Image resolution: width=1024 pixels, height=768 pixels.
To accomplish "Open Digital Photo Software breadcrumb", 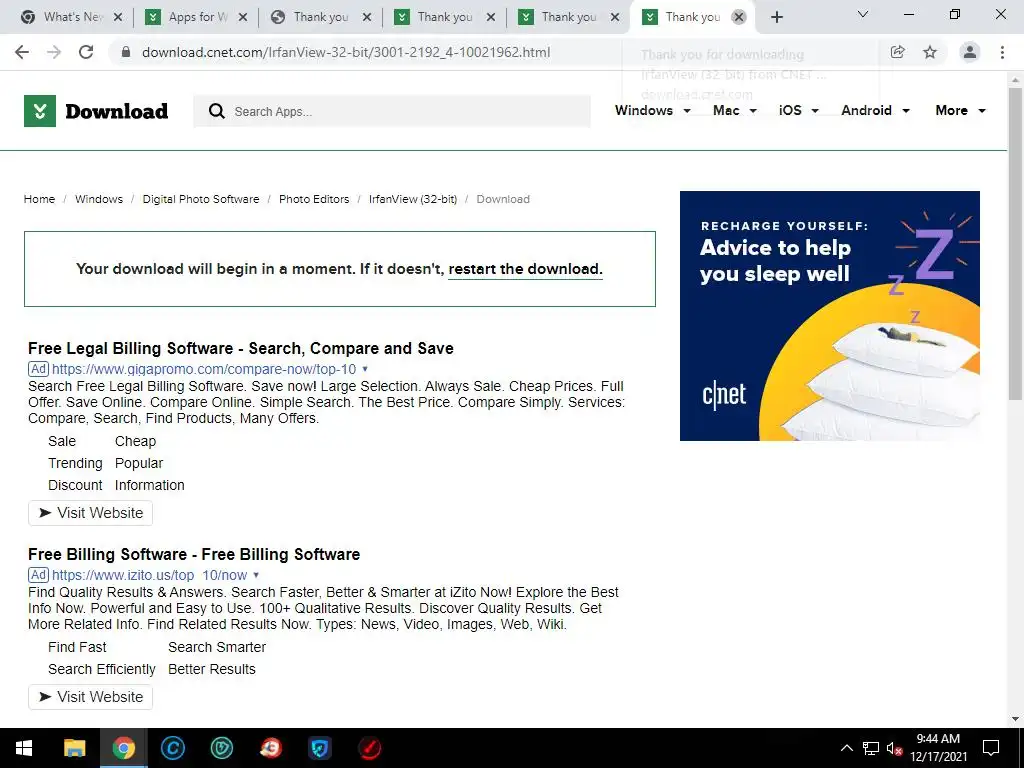I will 200,199.
